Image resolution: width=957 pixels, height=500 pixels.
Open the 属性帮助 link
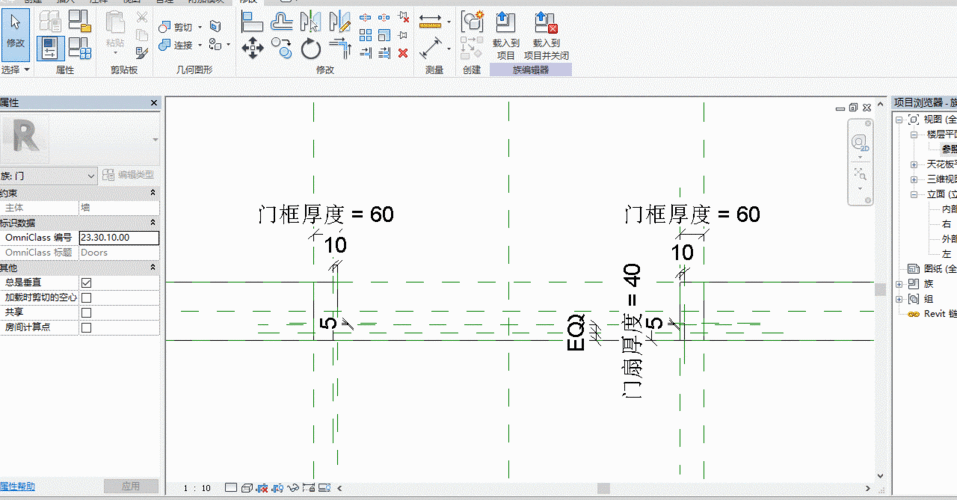[x=17, y=487]
